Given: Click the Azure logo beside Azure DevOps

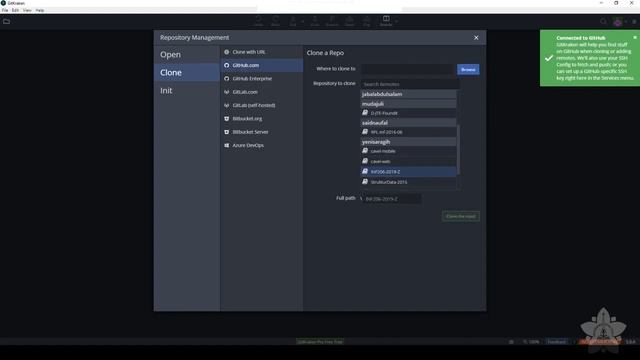Looking at the screenshot, I should point(227,145).
